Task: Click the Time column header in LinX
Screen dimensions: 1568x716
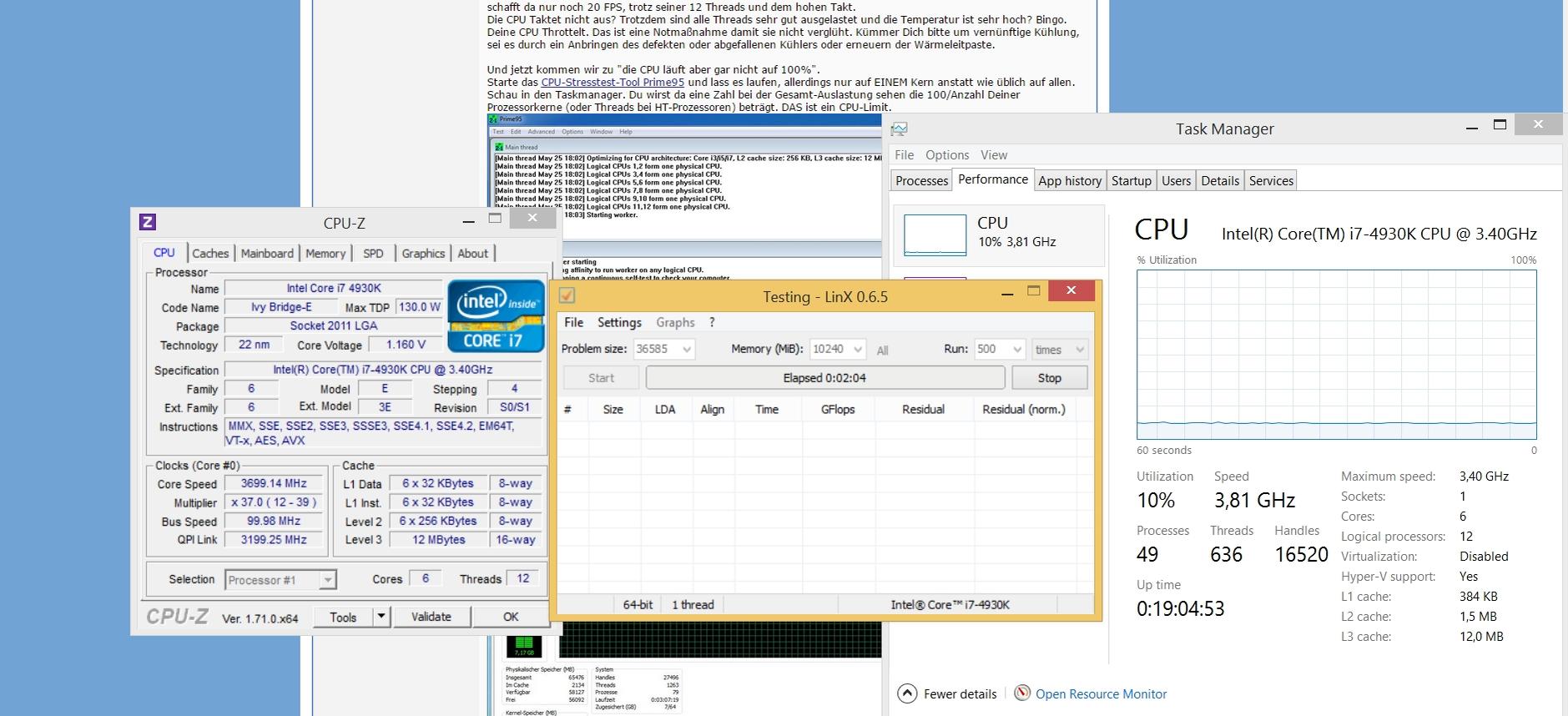Action: [767, 410]
